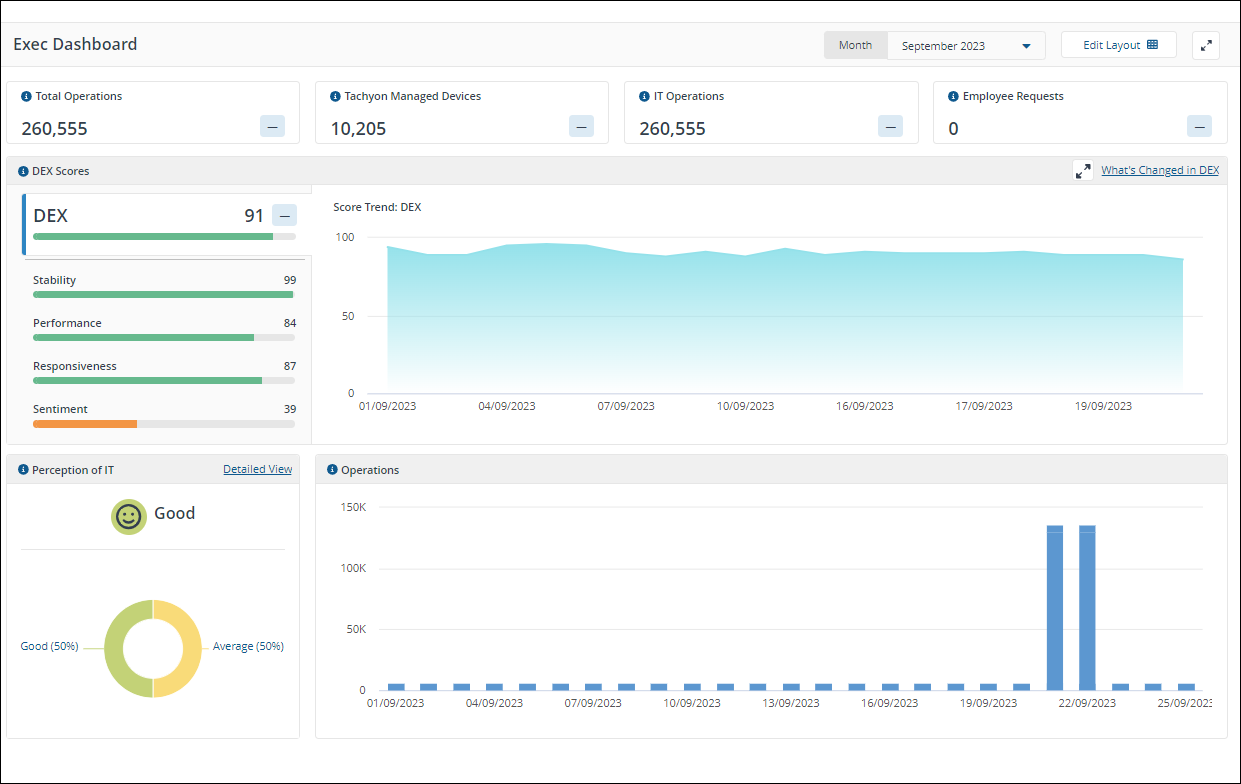This screenshot has height=784, width=1241.
Task: Click the info icon beside Operations panel
Action: click(x=332, y=470)
